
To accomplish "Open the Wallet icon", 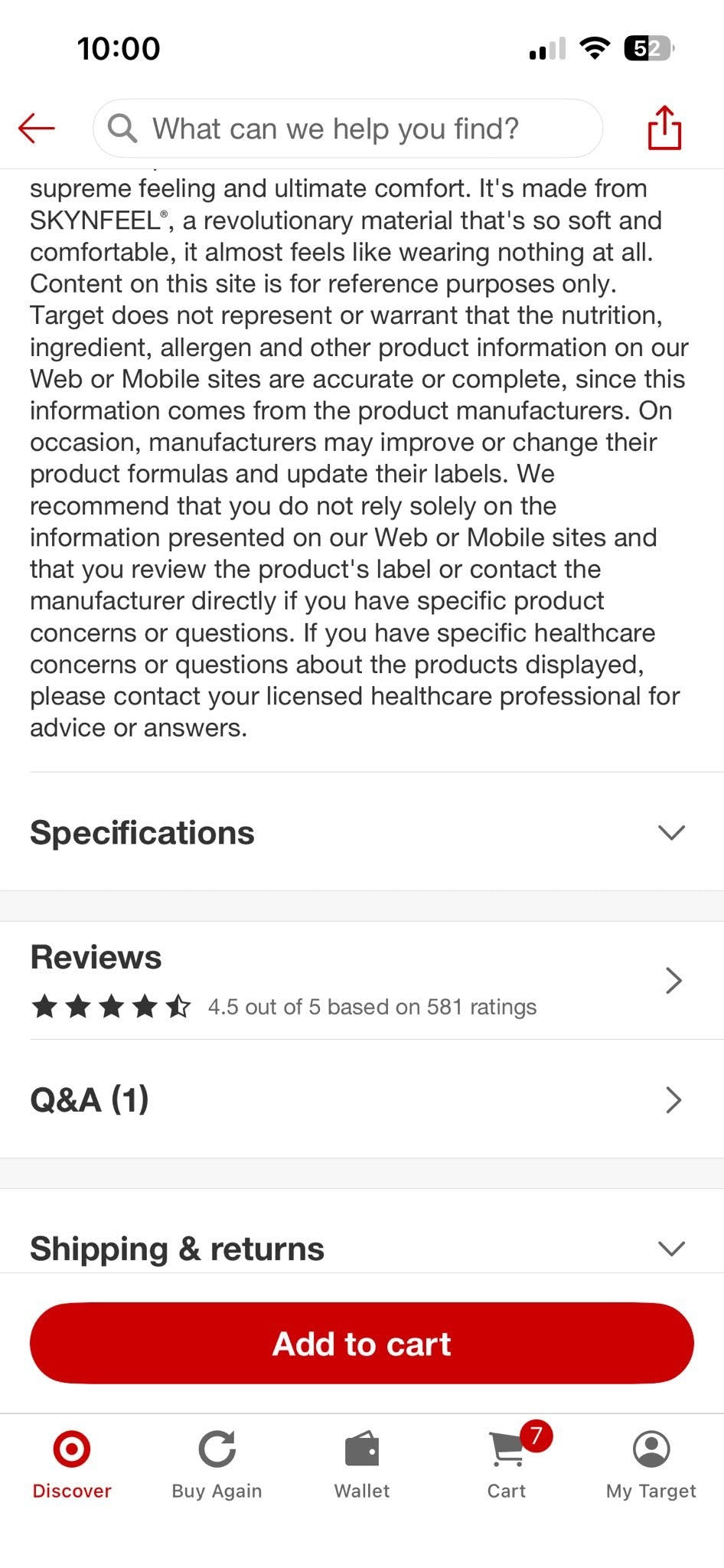I will [362, 1449].
